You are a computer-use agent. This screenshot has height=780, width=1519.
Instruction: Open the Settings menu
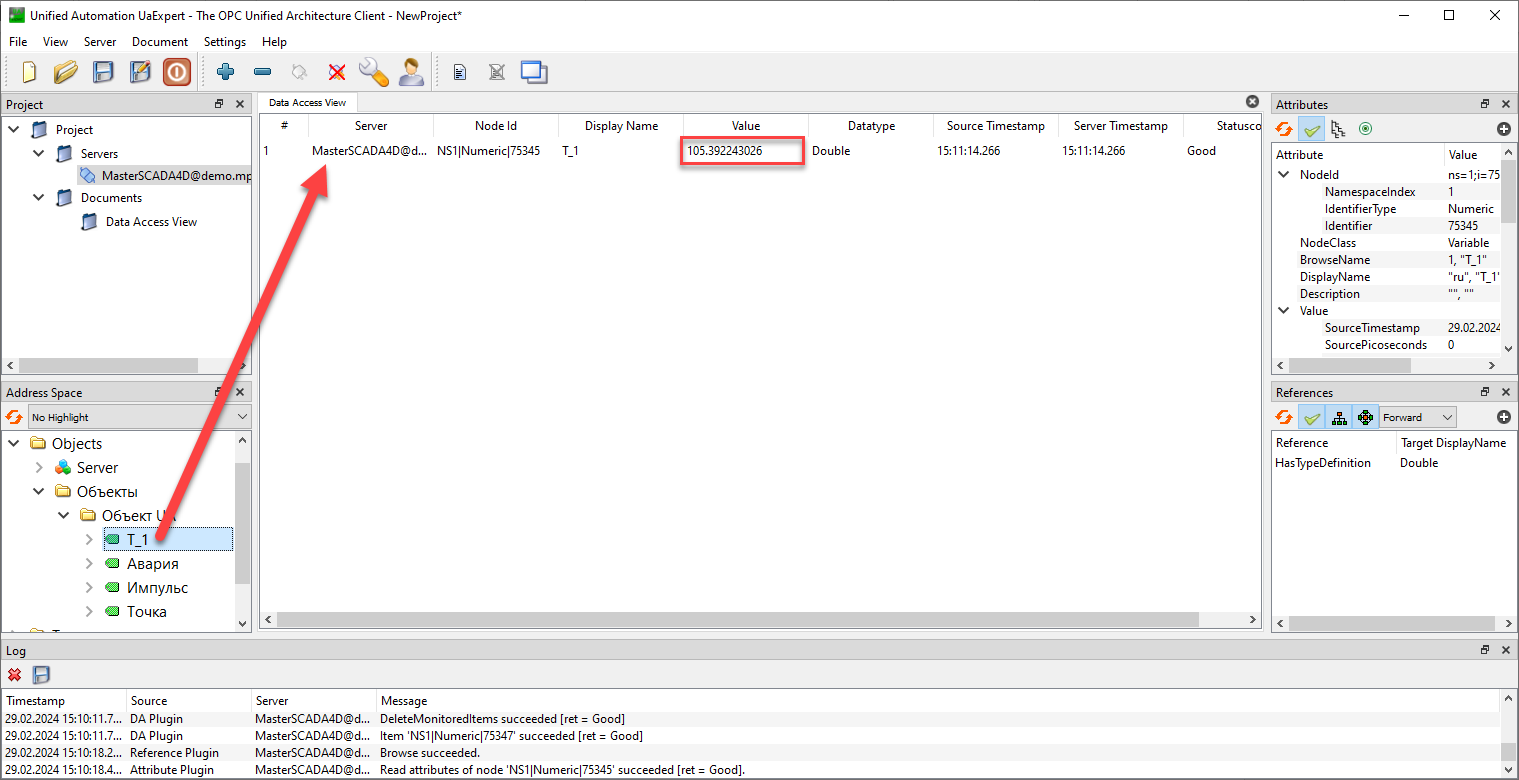224,42
